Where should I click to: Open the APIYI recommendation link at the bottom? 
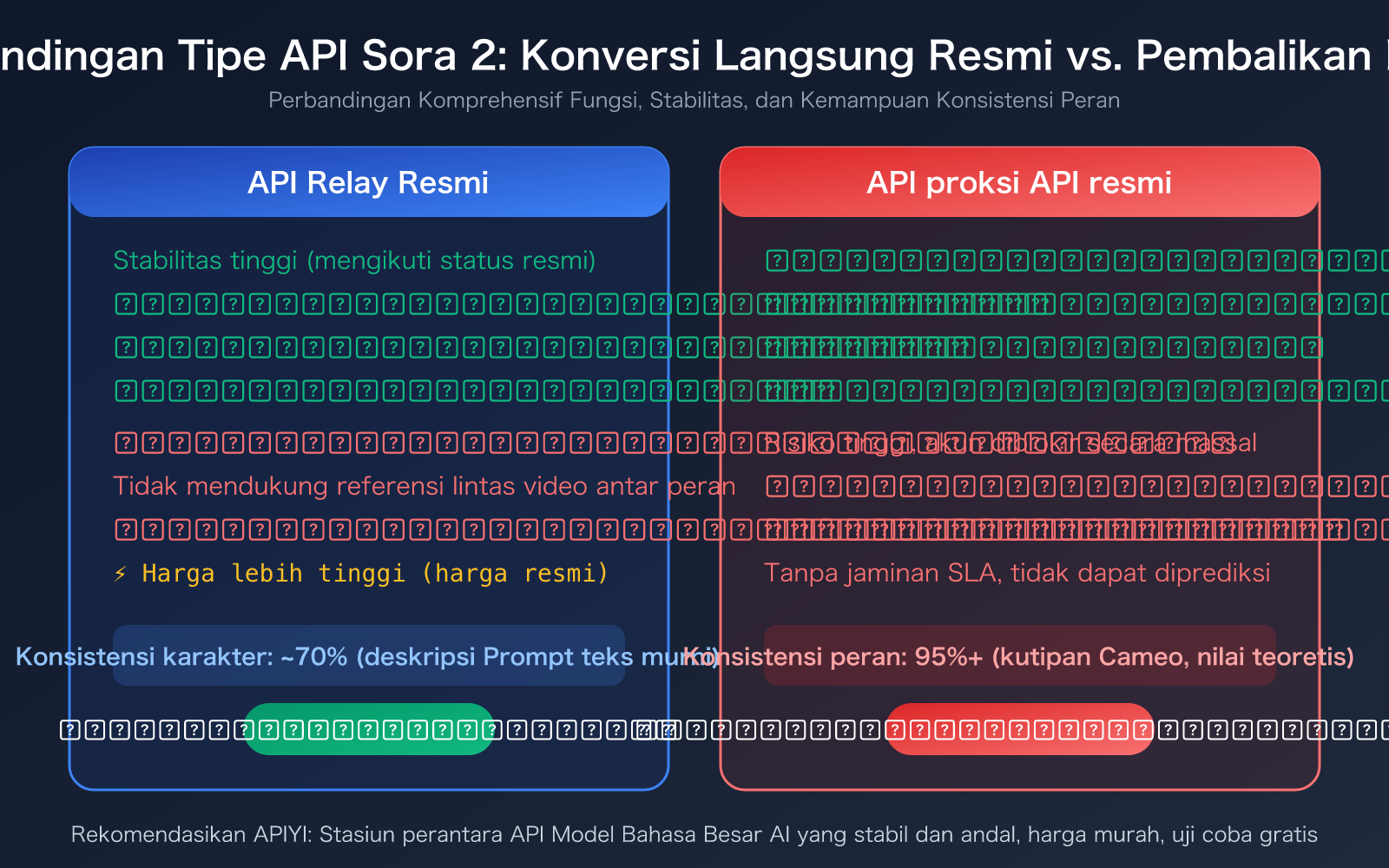point(694,835)
